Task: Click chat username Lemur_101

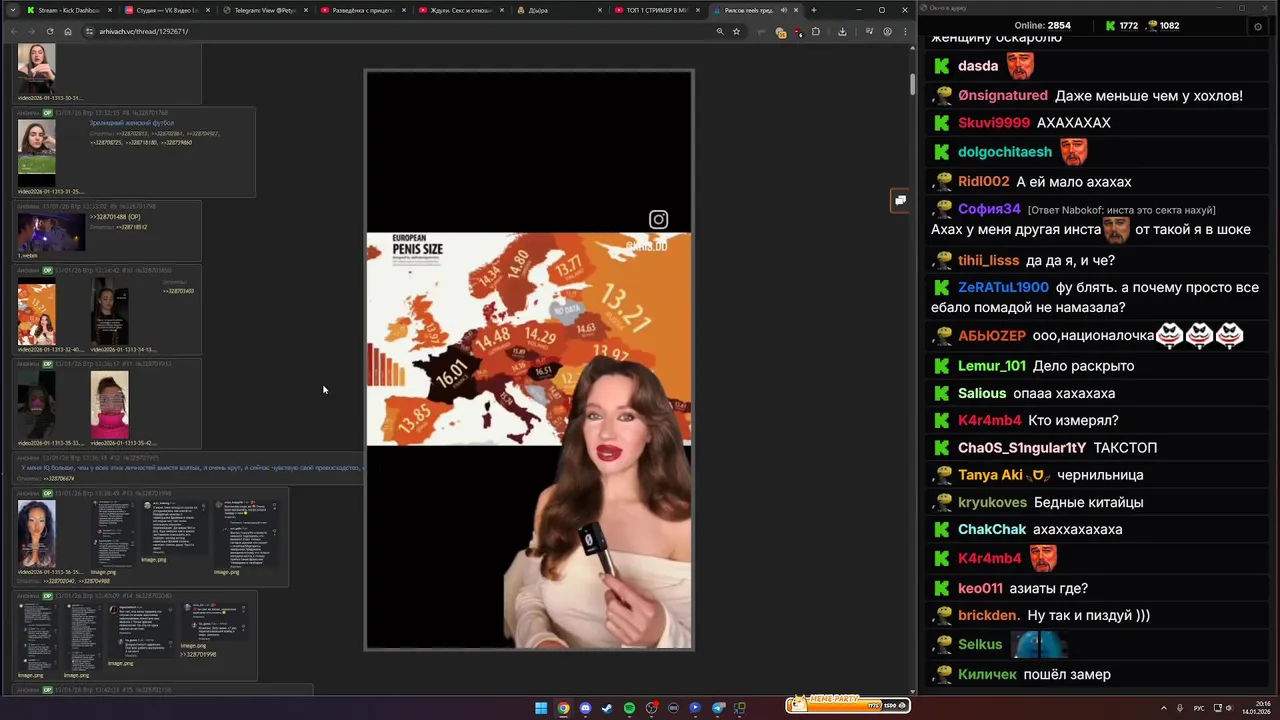Action: point(992,366)
